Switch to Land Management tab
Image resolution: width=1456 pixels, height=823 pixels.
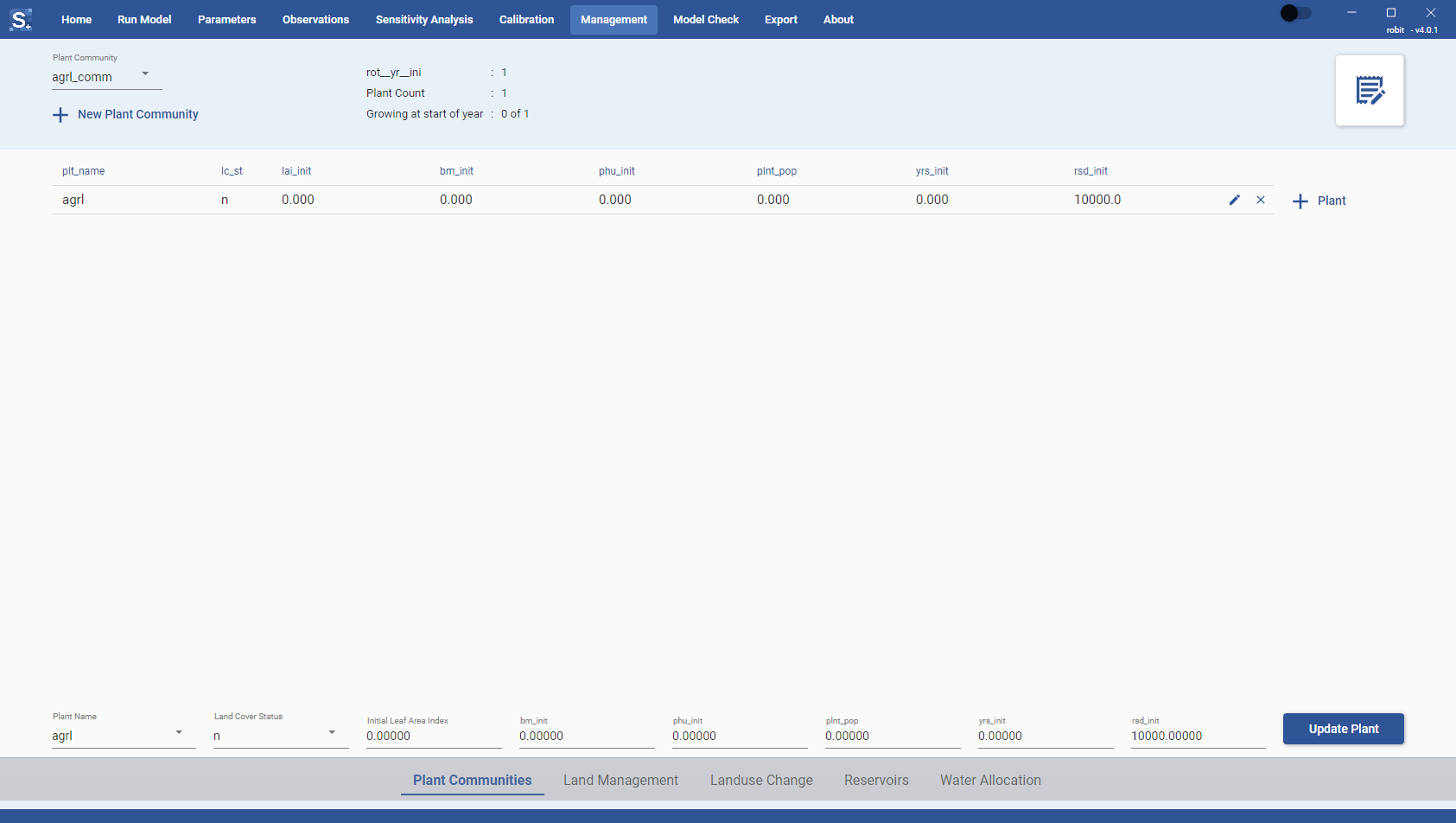[x=620, y=780]
